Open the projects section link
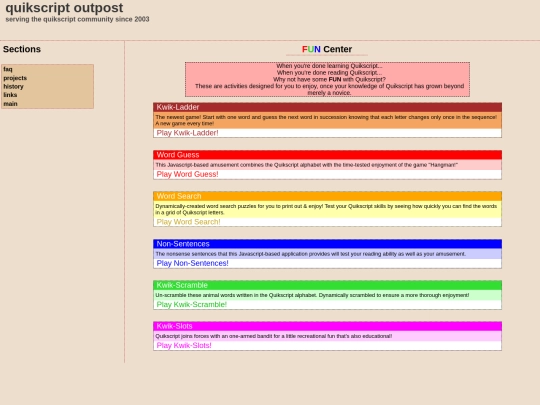The height and width of the screenshot is (405, 540). tap(15, 78)
